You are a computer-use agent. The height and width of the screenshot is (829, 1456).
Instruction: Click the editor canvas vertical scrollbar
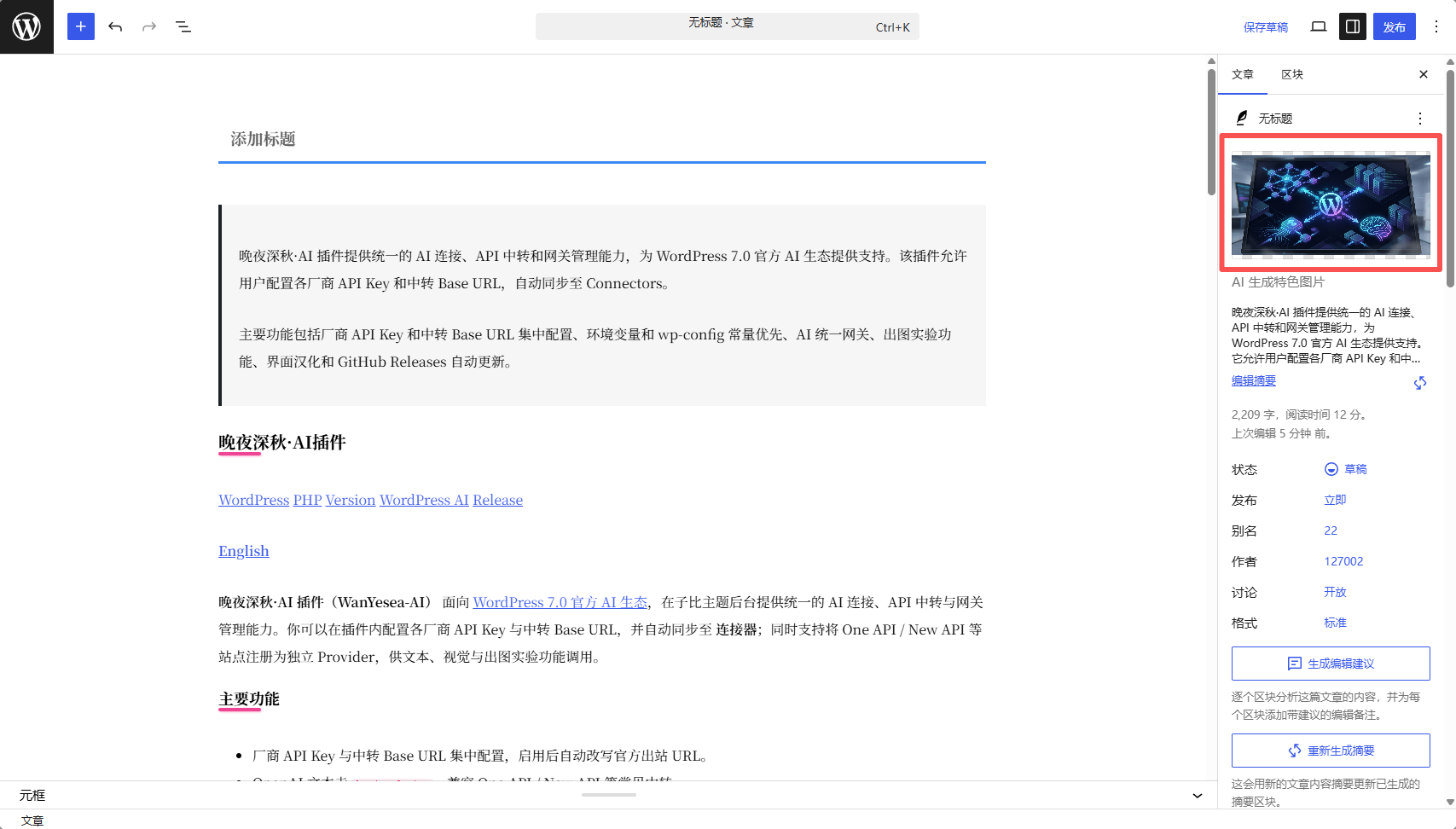coord(1211,132)
